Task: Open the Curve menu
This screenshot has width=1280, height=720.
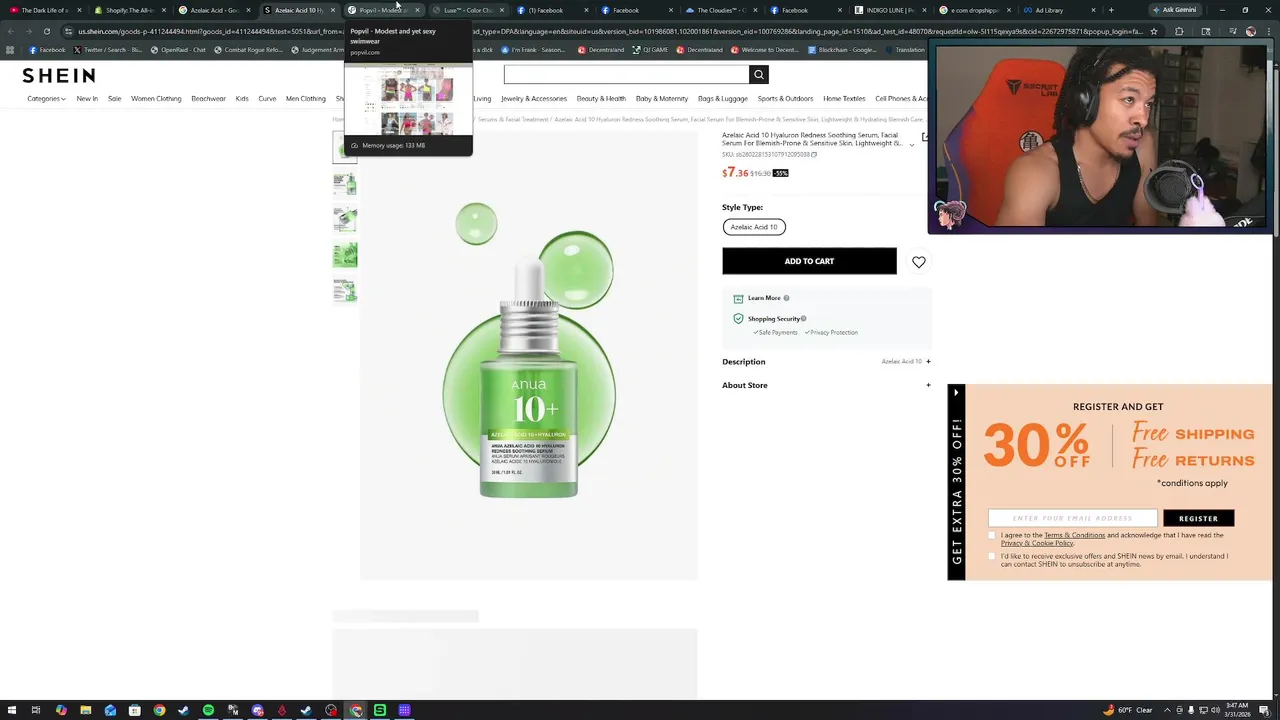Action: pos(267,99)
